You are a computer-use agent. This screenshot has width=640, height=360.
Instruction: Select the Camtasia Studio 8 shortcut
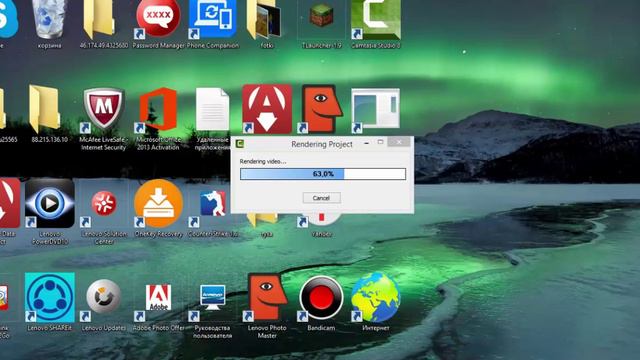376,19
